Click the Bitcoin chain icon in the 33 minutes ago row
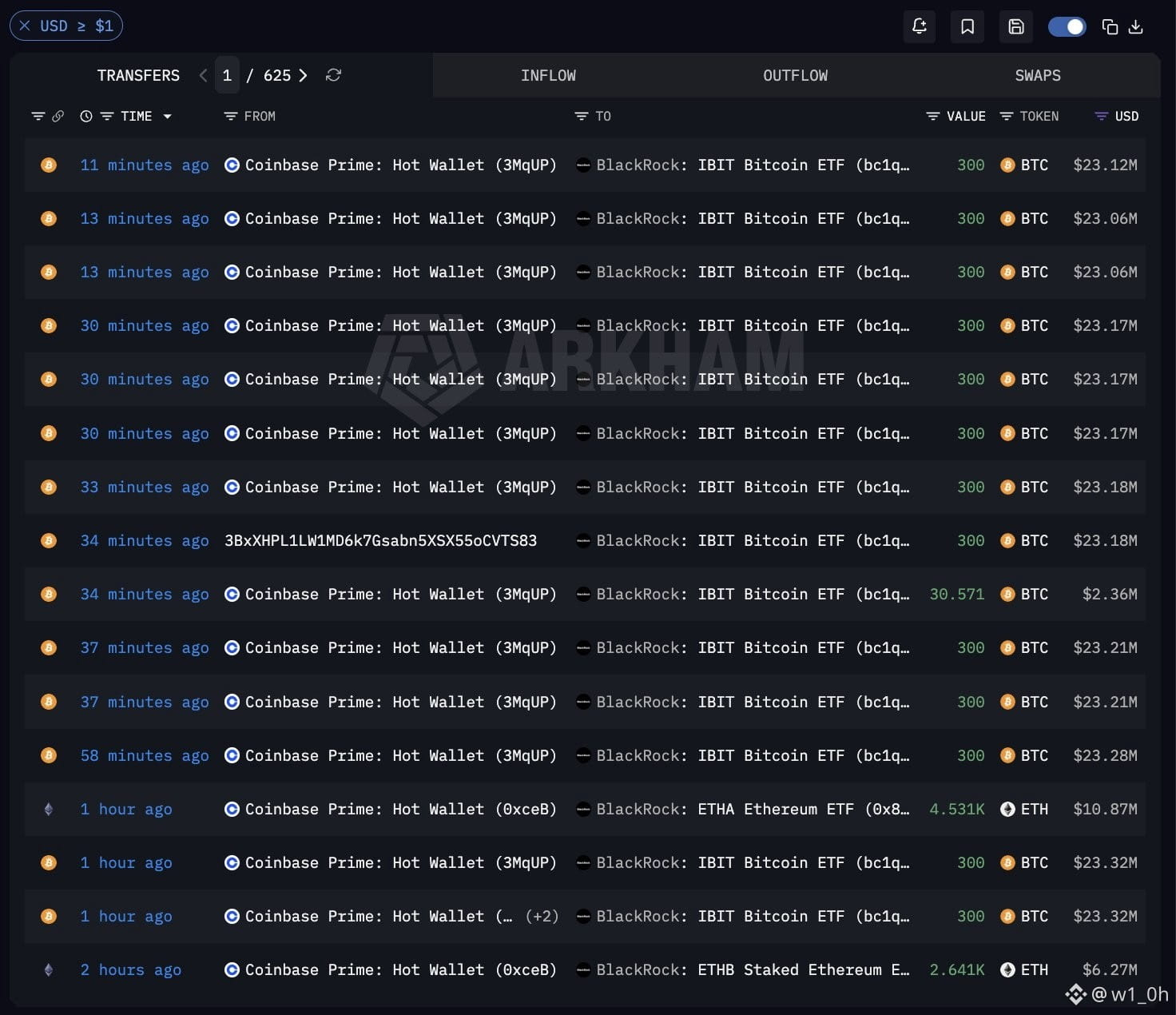 49,488
